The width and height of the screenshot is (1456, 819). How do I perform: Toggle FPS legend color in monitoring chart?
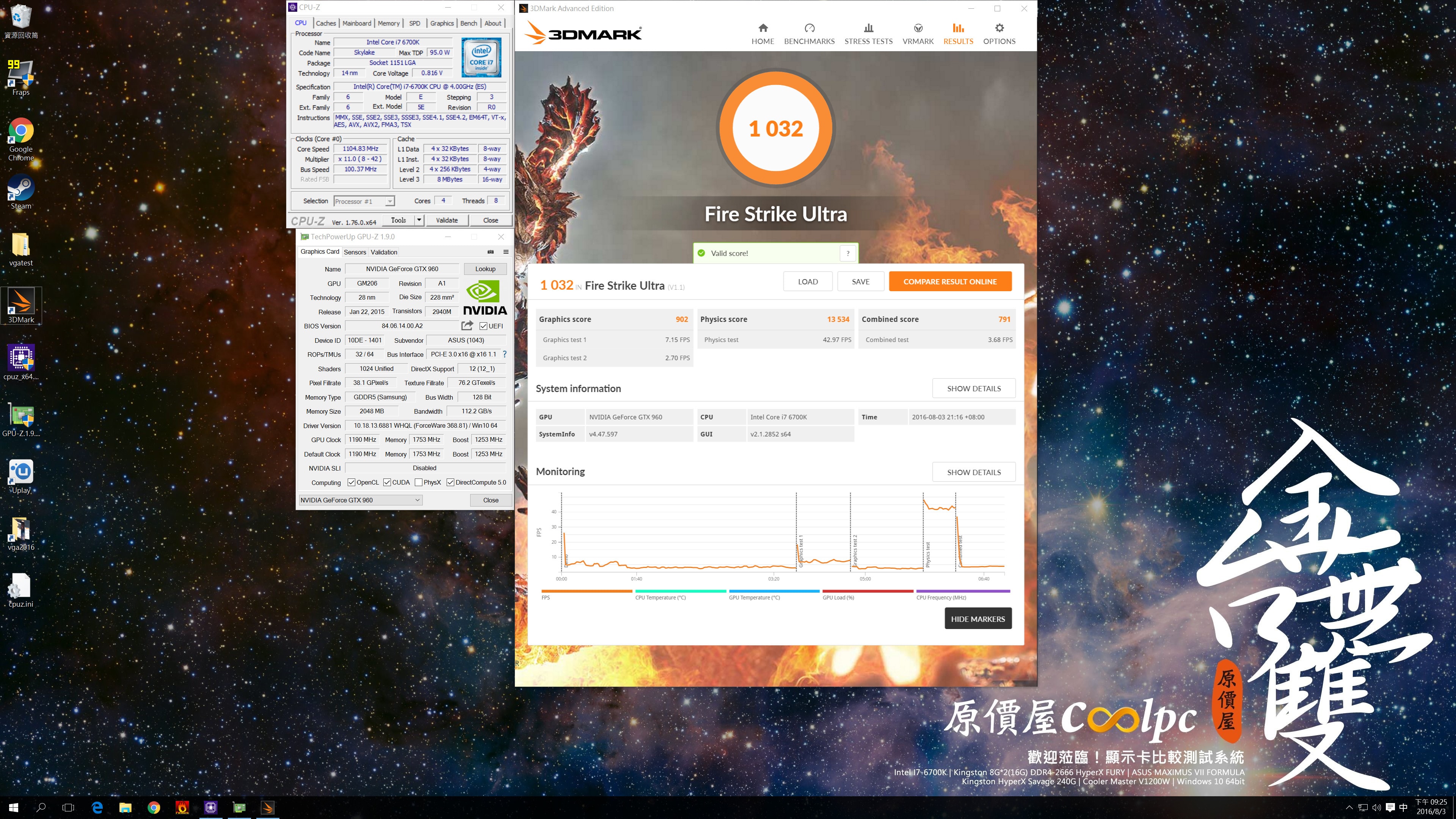[586, 591]
